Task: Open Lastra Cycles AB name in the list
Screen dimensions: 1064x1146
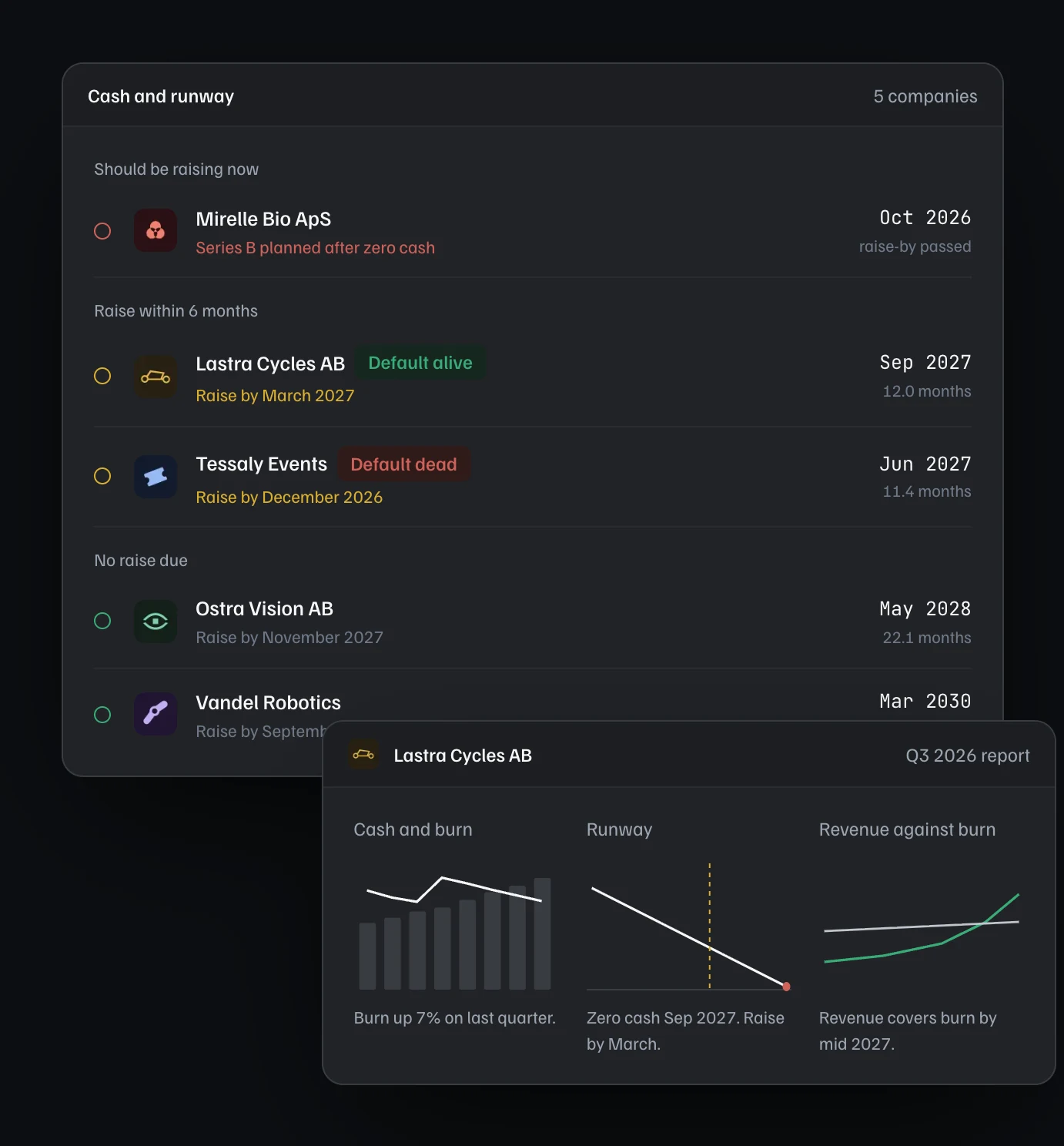Action: (270, 364)
